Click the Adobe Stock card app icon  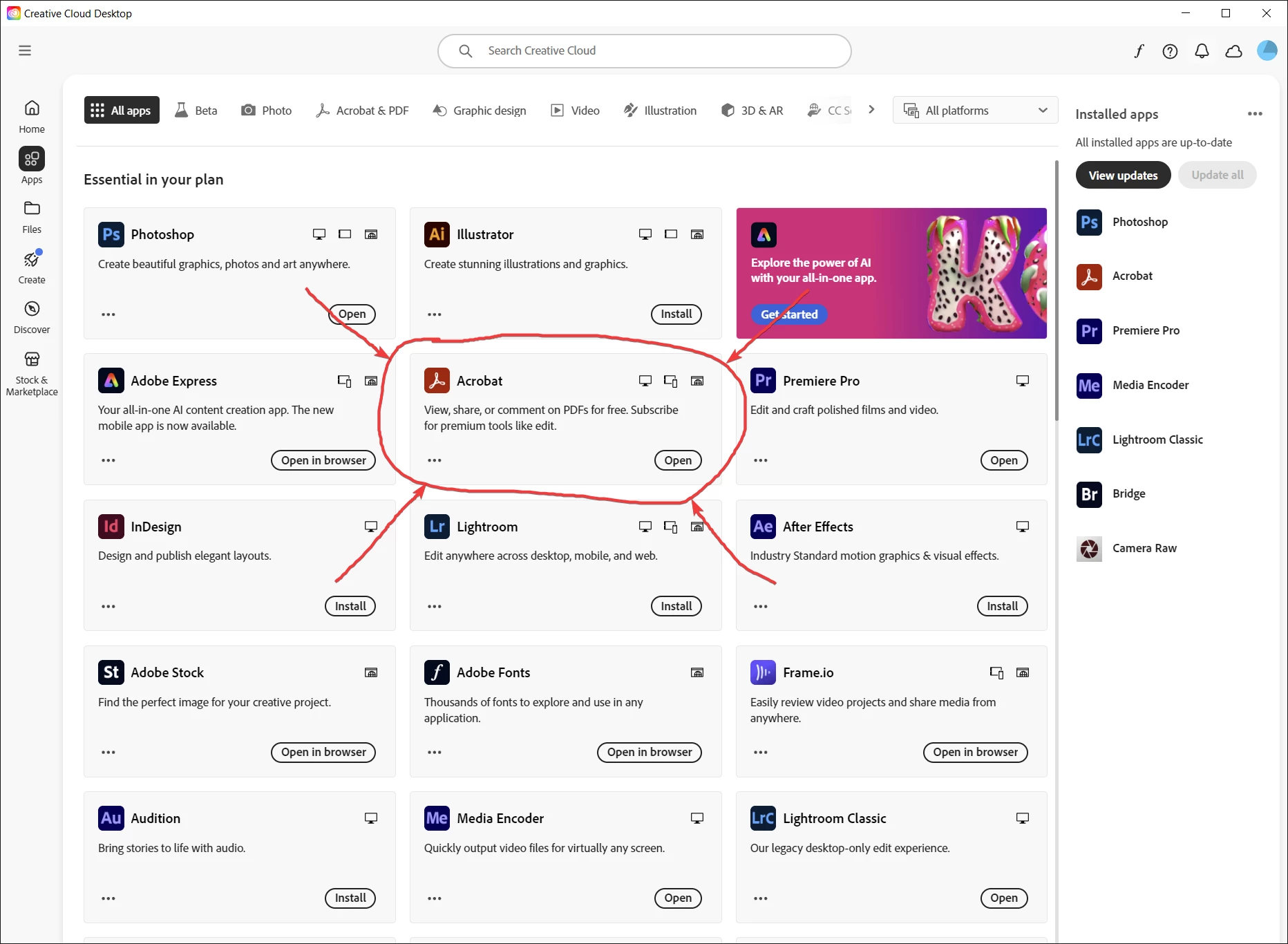pyautogui.click(x=111, y=672)
